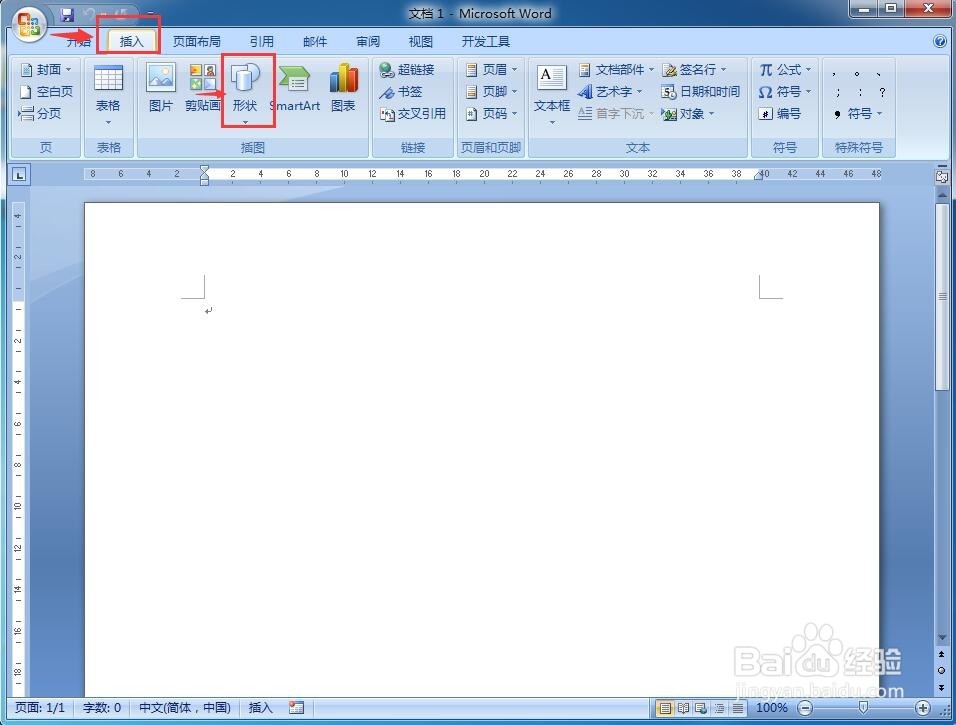This screenshot has height=725, width=956.
Task: Toggle 插入 overtype mode in status bar
Action: 260,707
